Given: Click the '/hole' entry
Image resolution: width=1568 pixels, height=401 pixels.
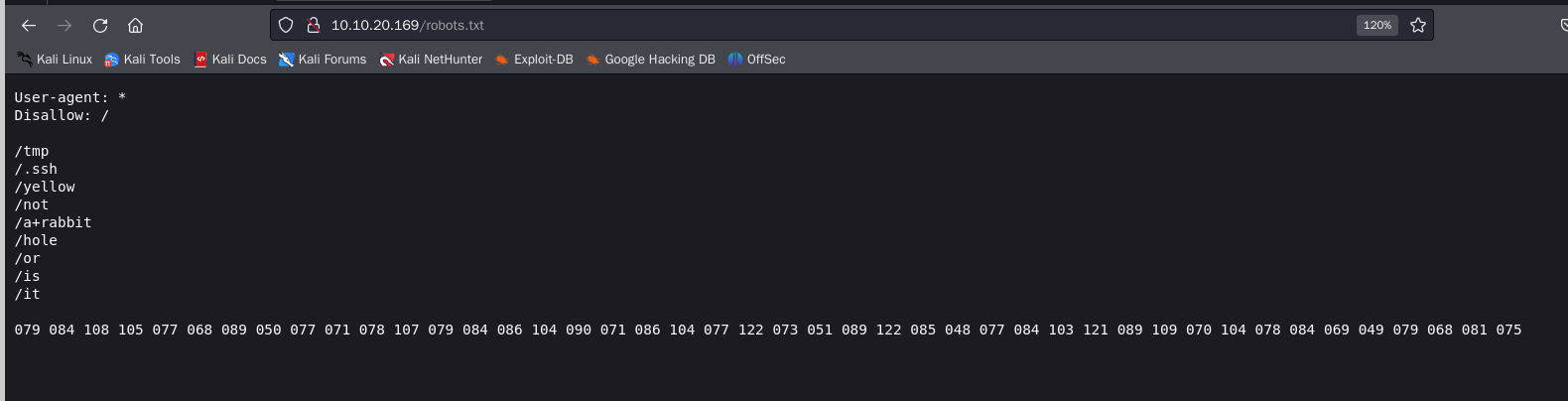Looking at the screenshot, I should pyautogui.click(x=36, y=240).
